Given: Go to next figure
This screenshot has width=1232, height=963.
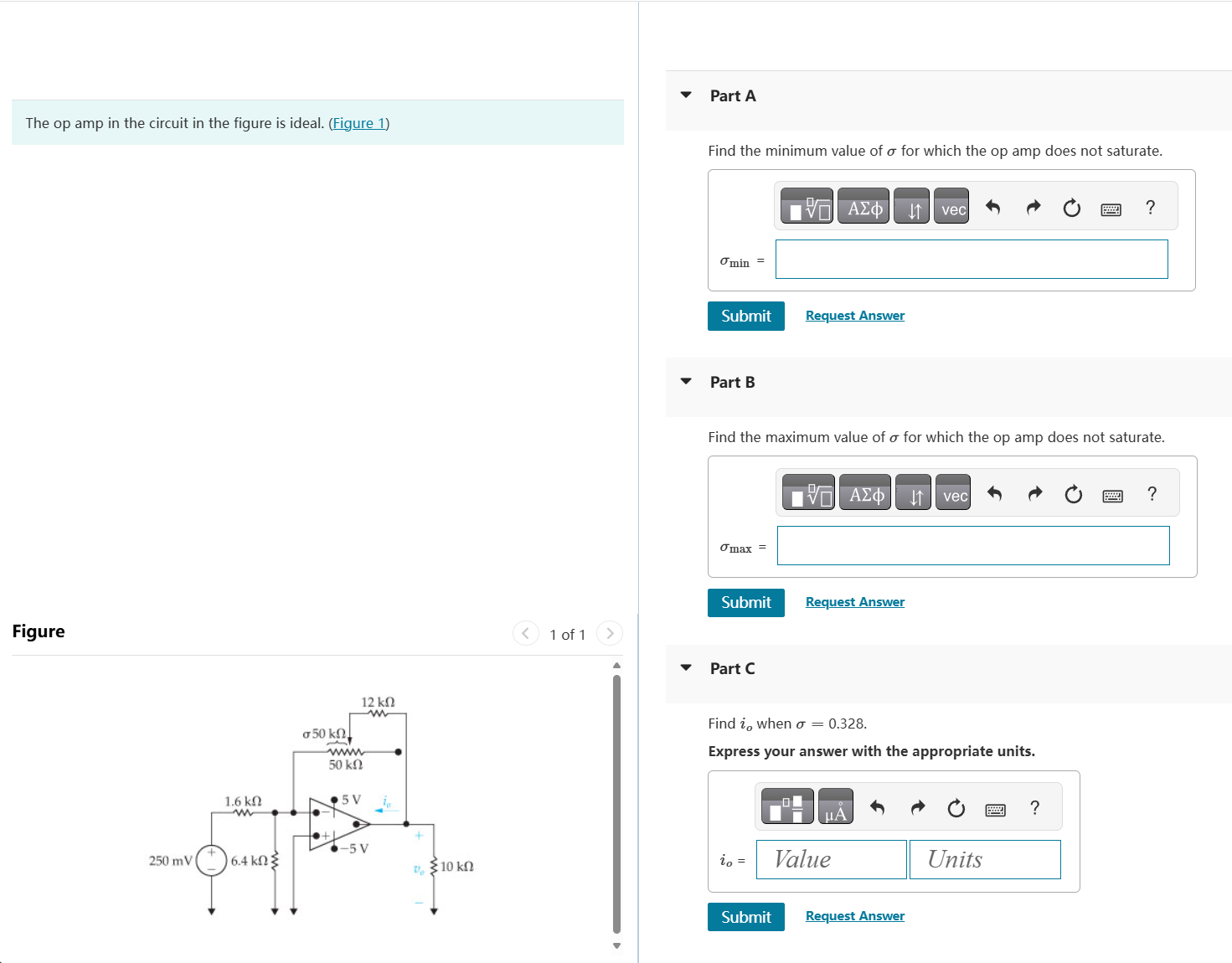Looking at the screenshot, I should click(610, 633).
